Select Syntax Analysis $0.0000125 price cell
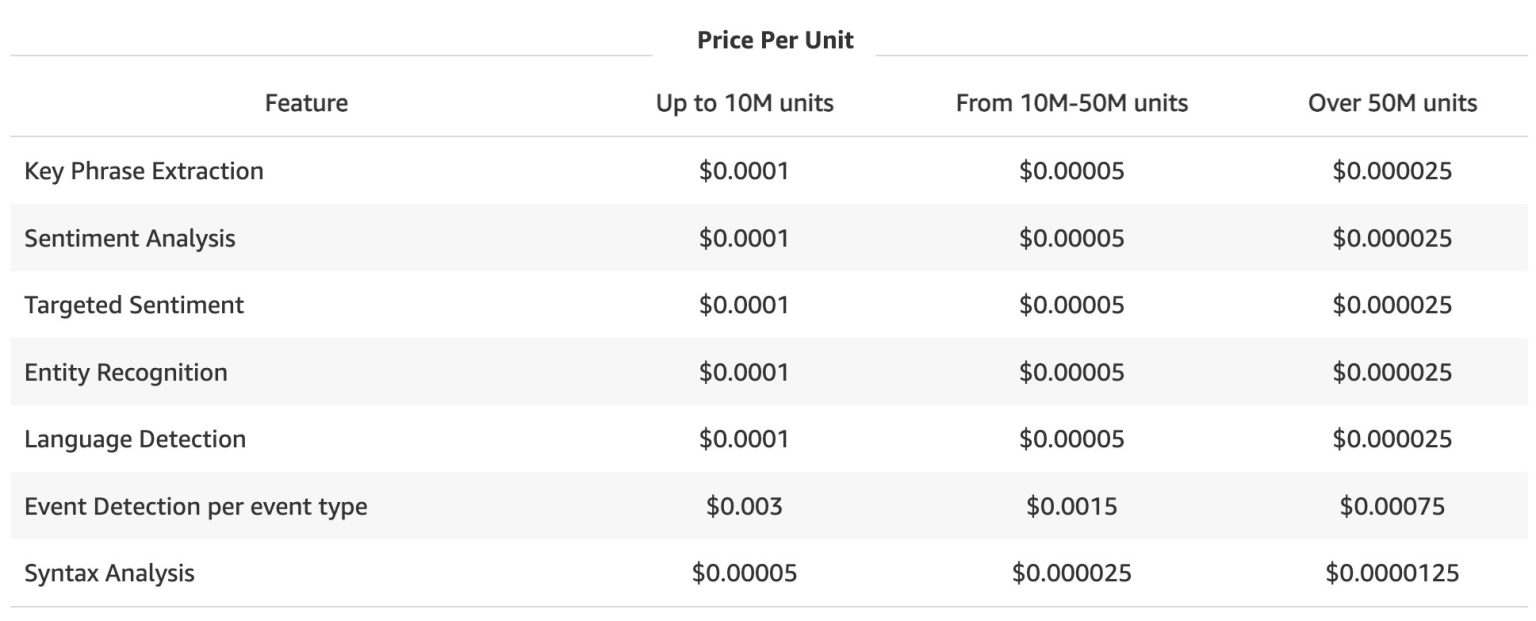The image size is (1536, 621). coord(1392,573)
